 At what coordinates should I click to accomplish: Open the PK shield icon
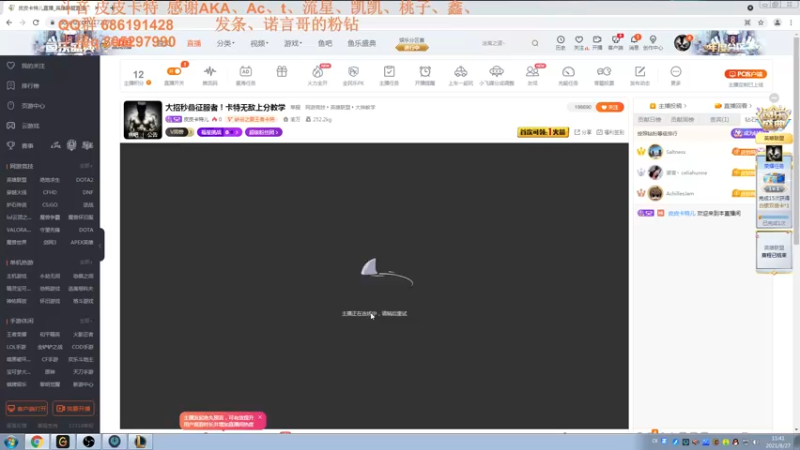[x=353, y=71]
